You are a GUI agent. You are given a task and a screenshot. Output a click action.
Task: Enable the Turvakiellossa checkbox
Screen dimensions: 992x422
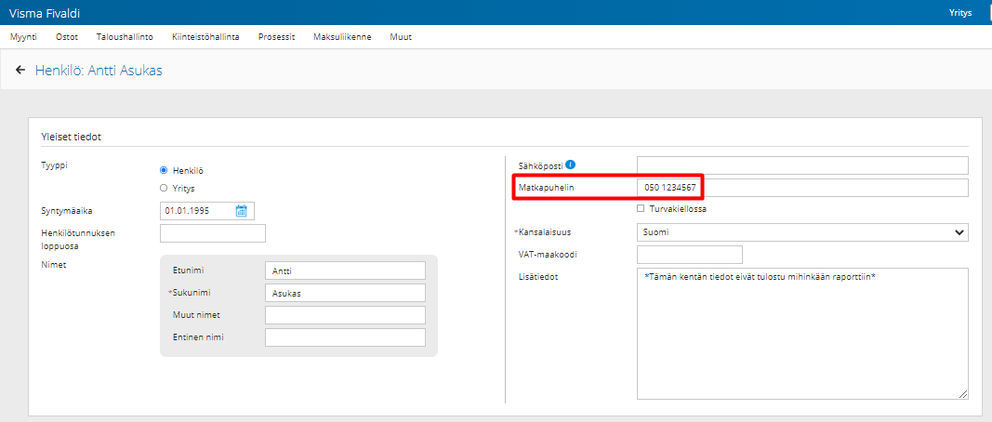(641, 208)
